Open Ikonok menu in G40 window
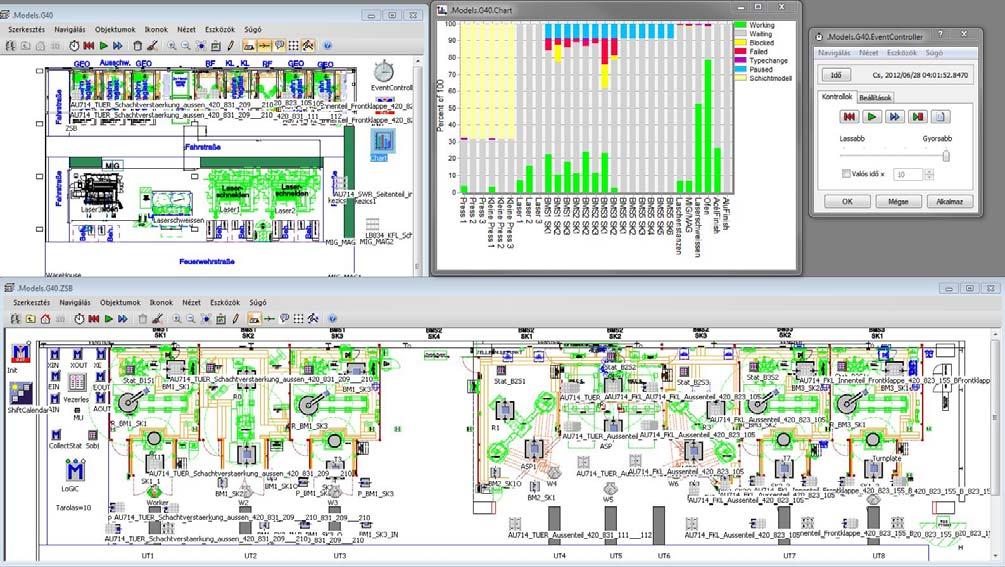1005x567 pixels. (156, 29)
